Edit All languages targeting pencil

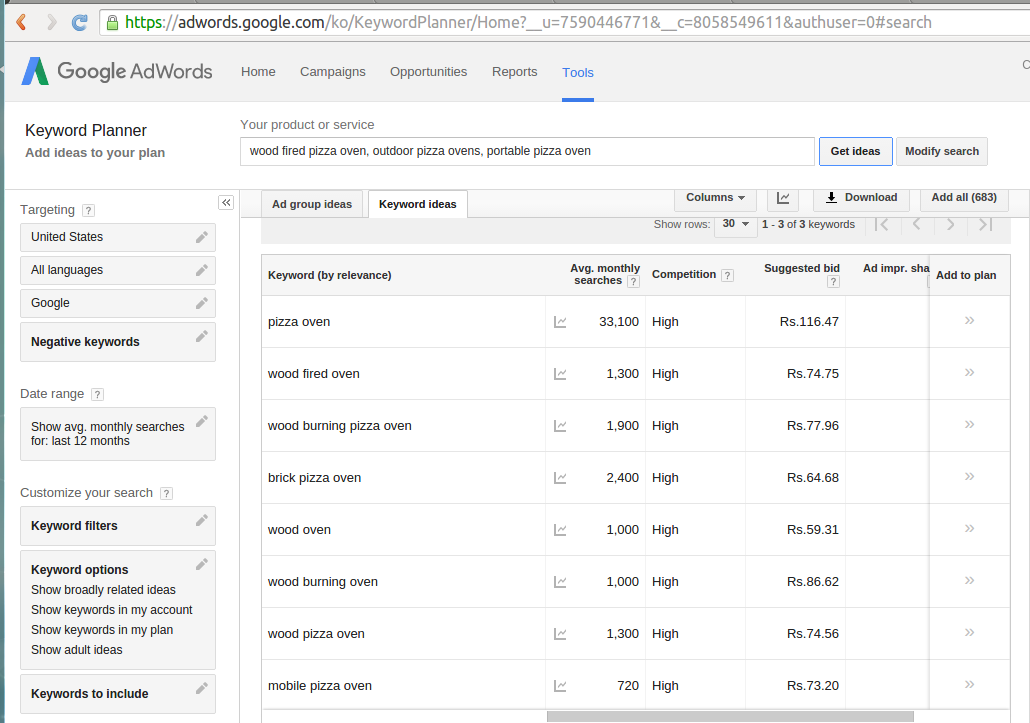pos(202,270)
